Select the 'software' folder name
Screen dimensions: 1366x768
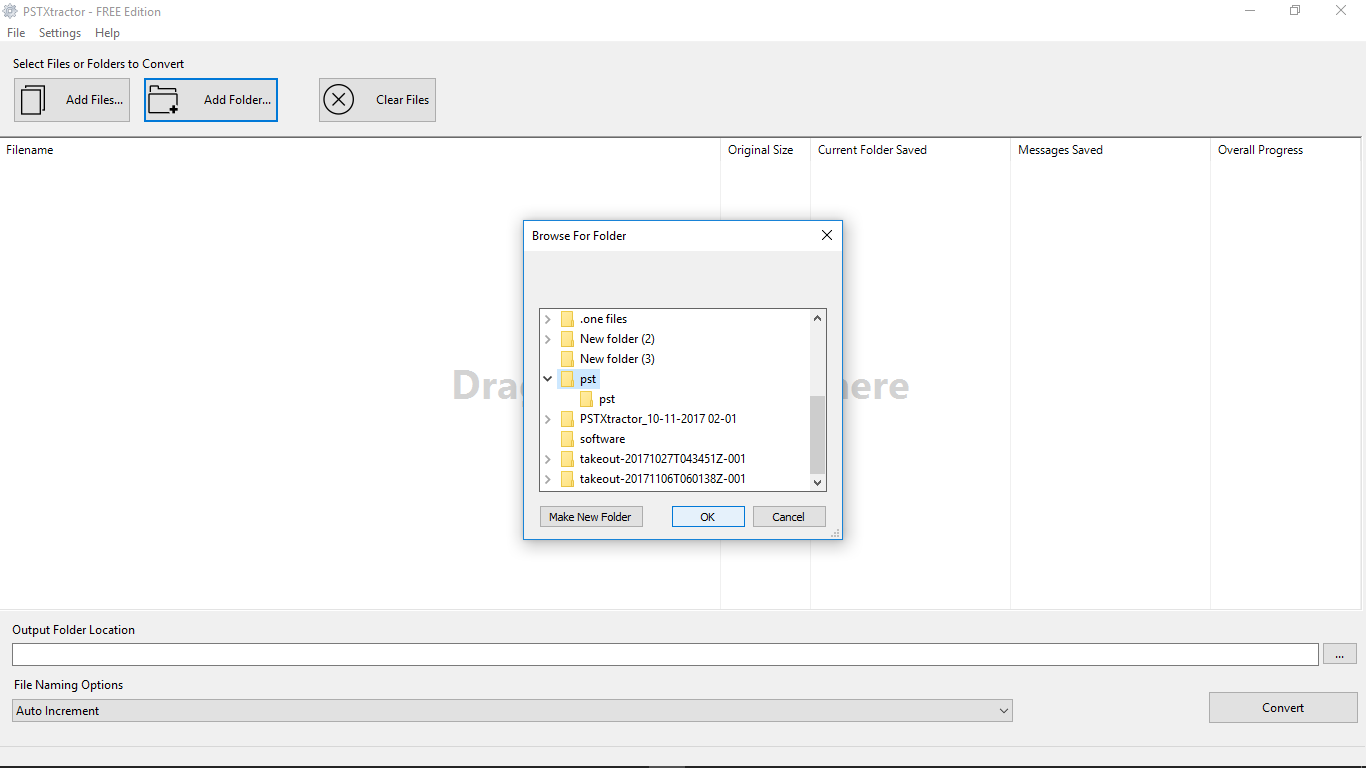[x=602, y=439]
